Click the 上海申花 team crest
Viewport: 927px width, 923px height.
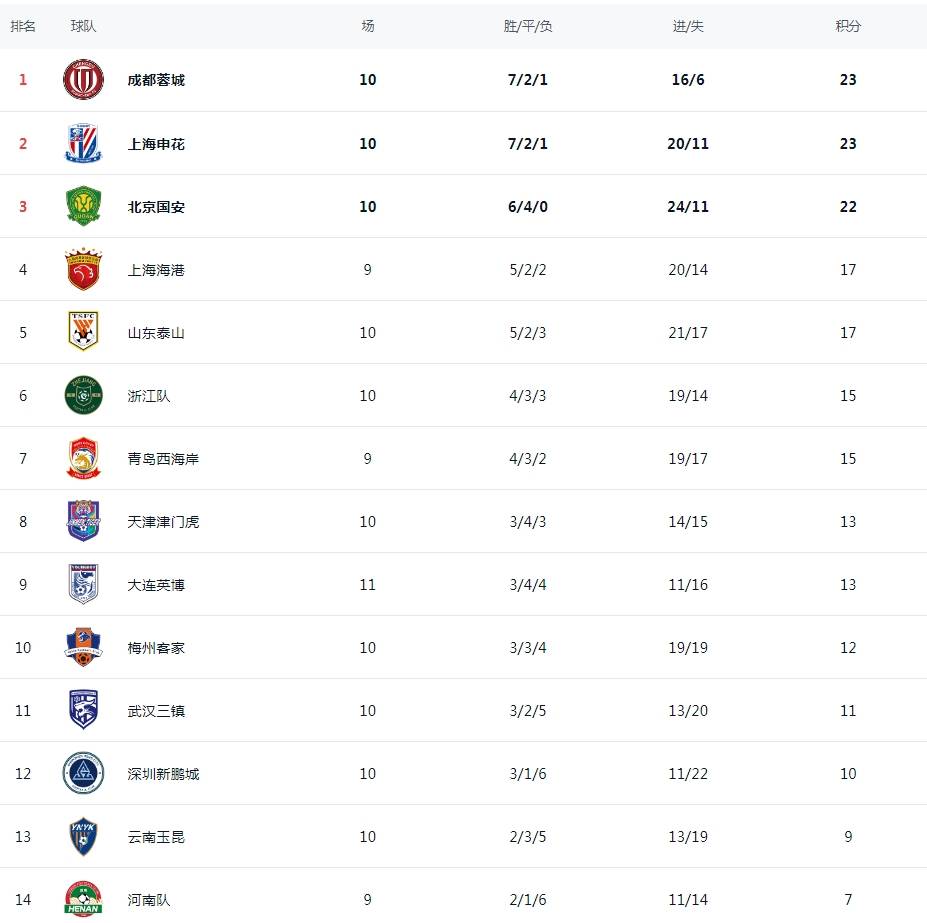pyautogui.click(x=83, y=144)
